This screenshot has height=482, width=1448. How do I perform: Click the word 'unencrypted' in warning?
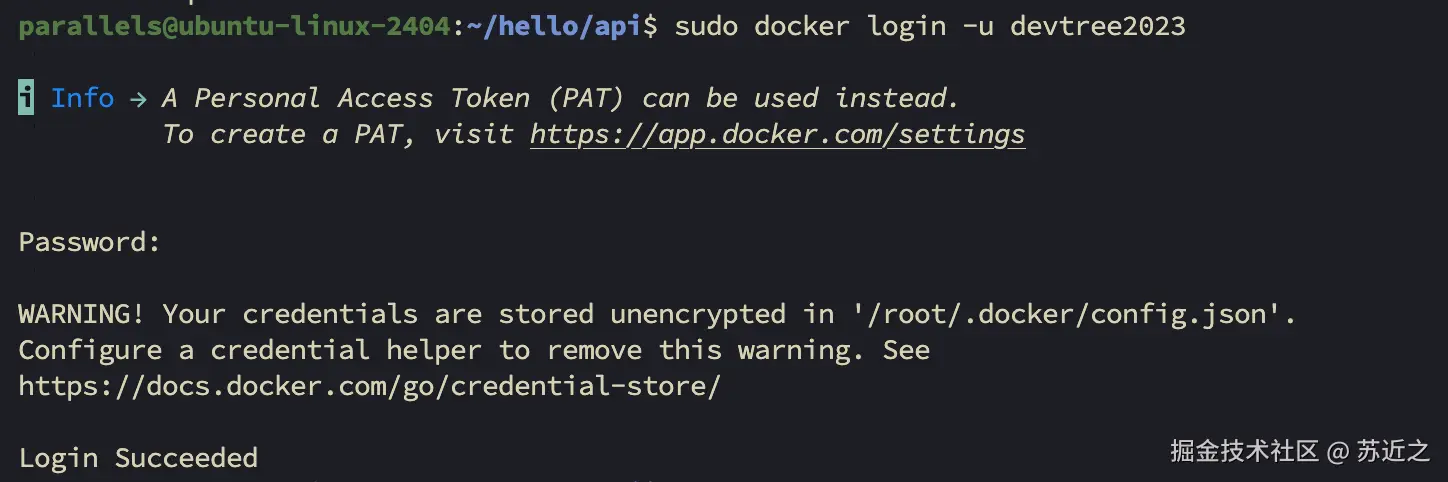click(697, 314)
